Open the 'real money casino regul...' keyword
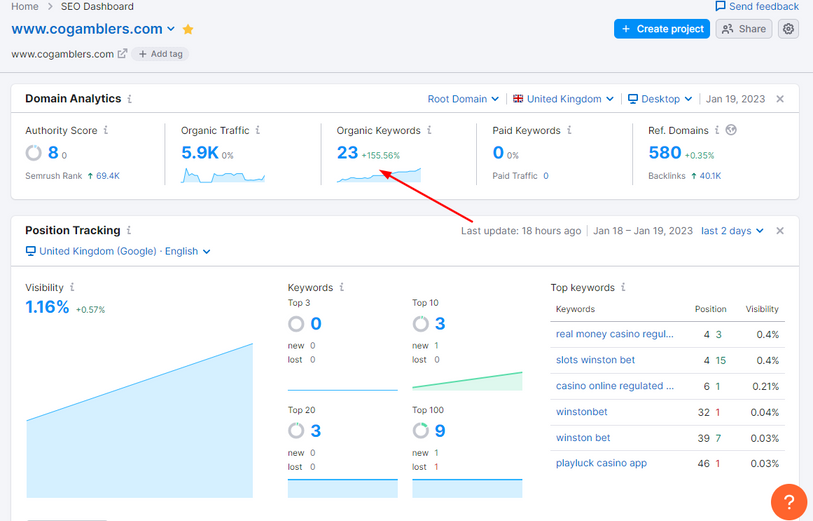 pyautogui.click(x=614, y=334)
